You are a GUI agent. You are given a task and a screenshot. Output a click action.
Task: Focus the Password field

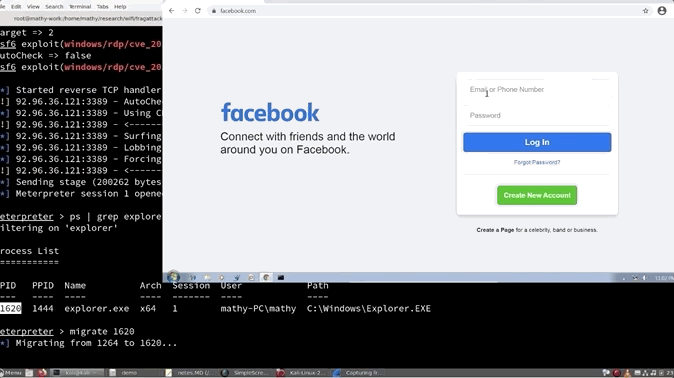pyautogui.click(x=537, y=115)
